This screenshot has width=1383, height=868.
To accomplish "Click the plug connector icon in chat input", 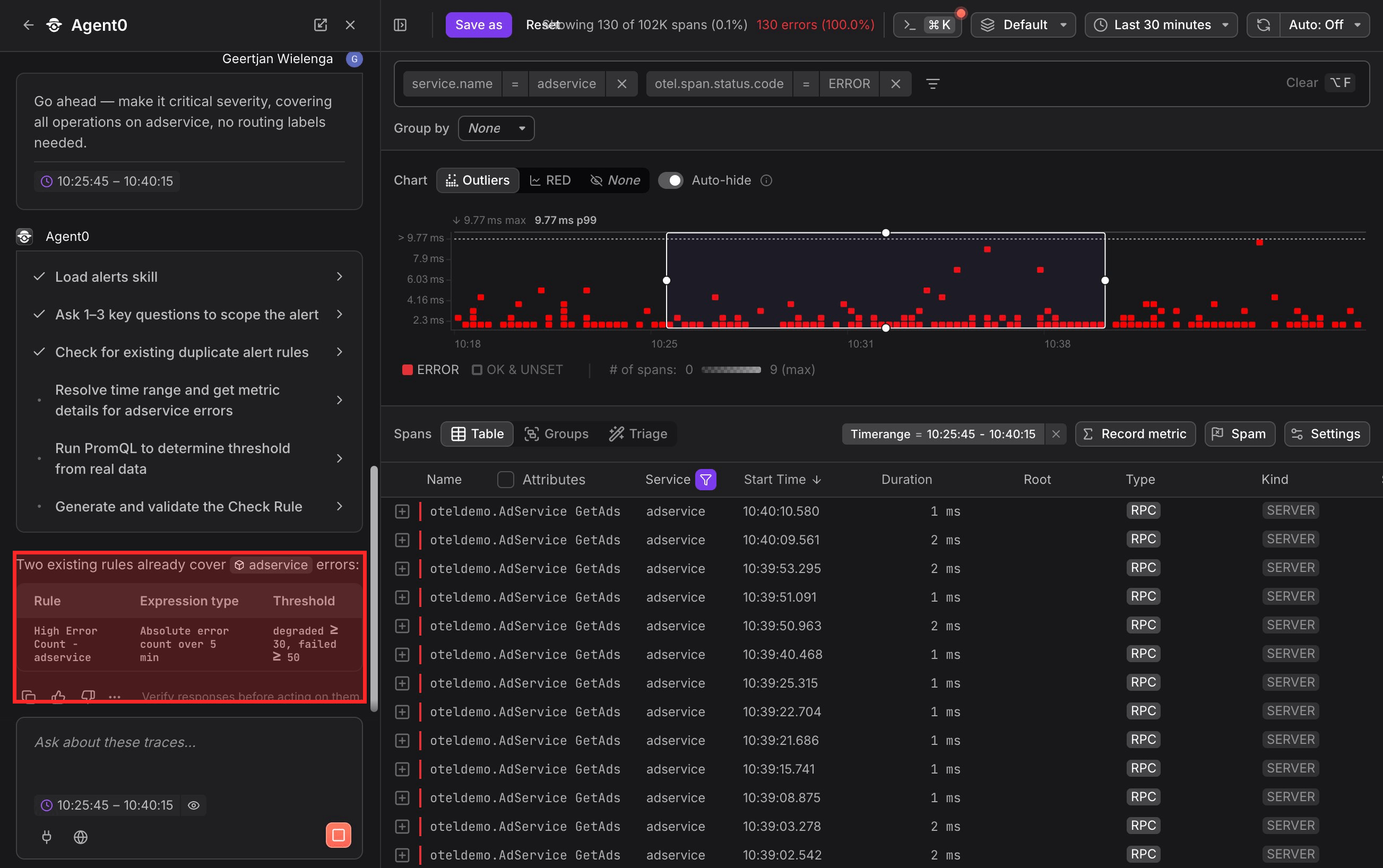I will [x=47, y=837].
